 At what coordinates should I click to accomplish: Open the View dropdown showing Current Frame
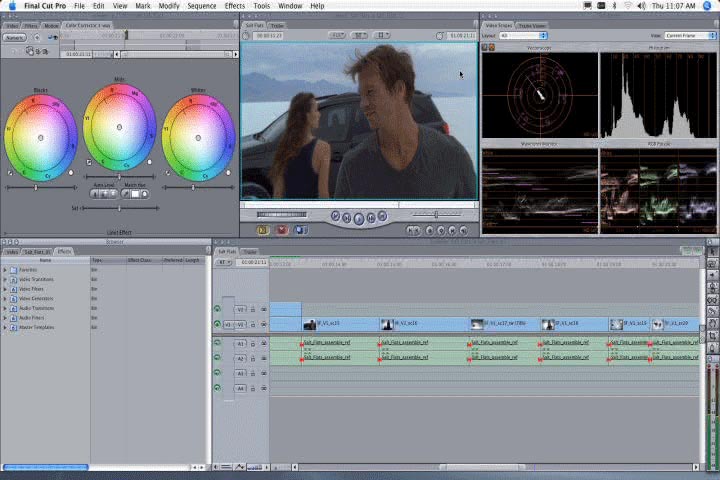pyautogui.click(x=690, y=35)
